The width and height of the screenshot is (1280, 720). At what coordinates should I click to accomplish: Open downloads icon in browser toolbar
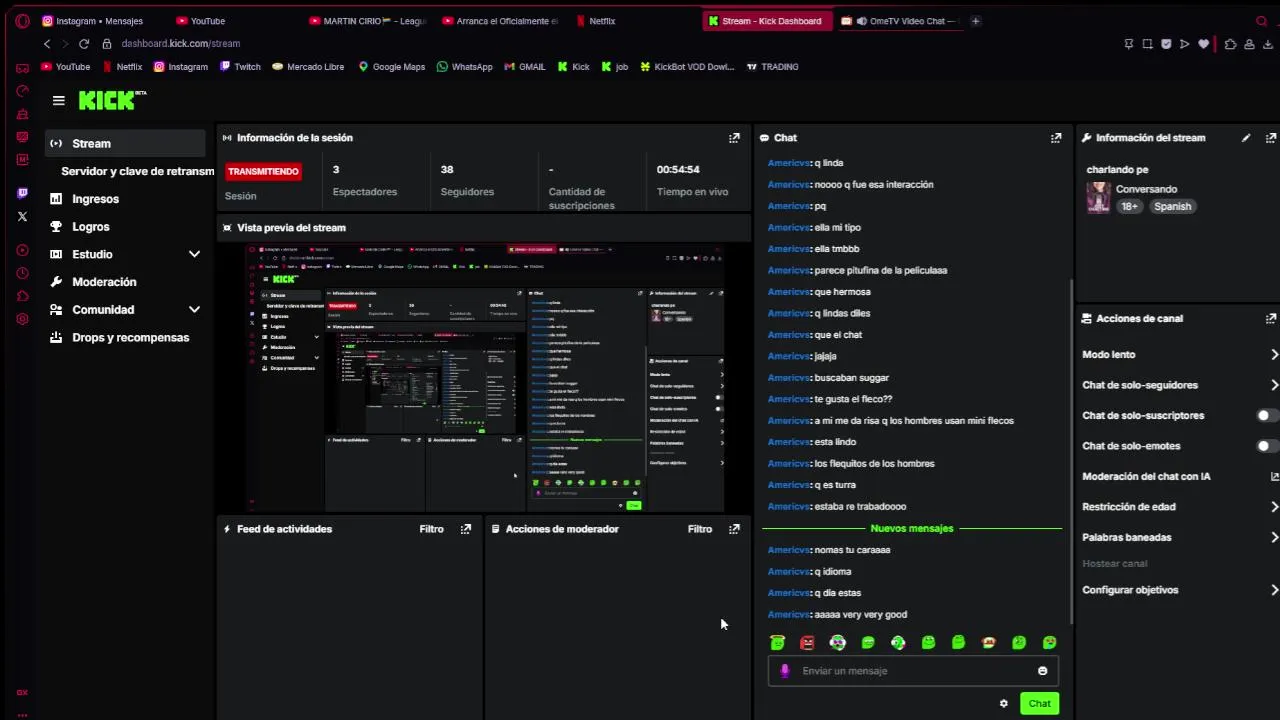click(x=1268, y=44)
